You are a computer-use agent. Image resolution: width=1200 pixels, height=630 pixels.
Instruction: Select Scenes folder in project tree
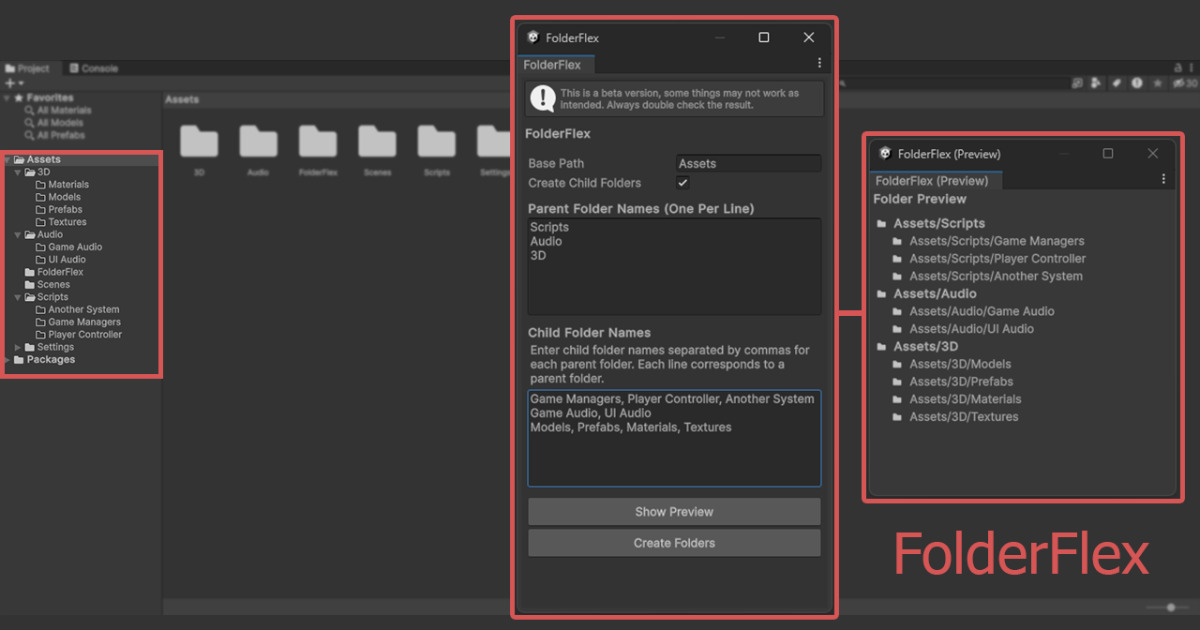click(x=47, y=285)
